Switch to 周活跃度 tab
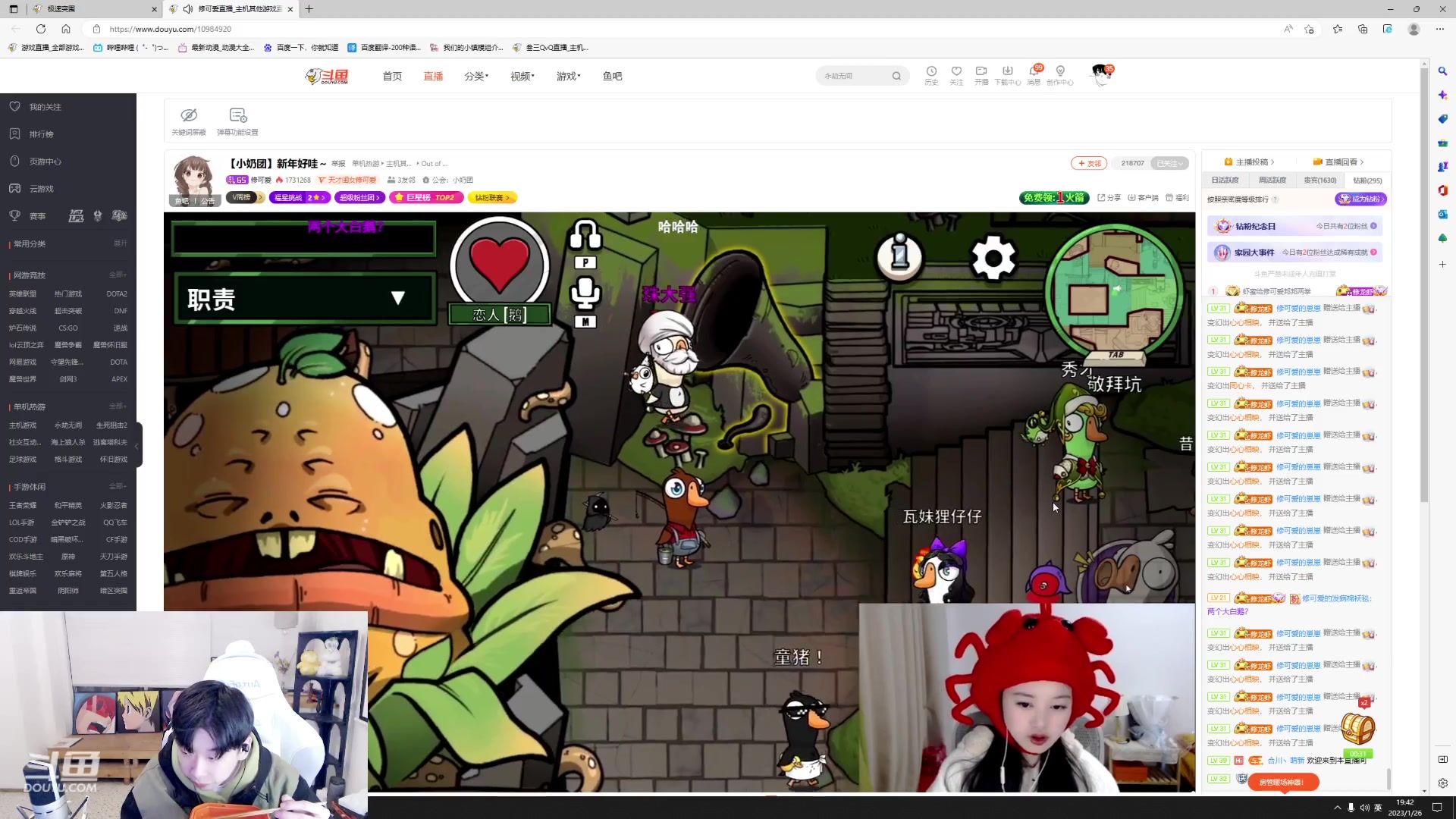This screenshot has height=819, width=1456. pyautogui.click(x=1272, y=180)
